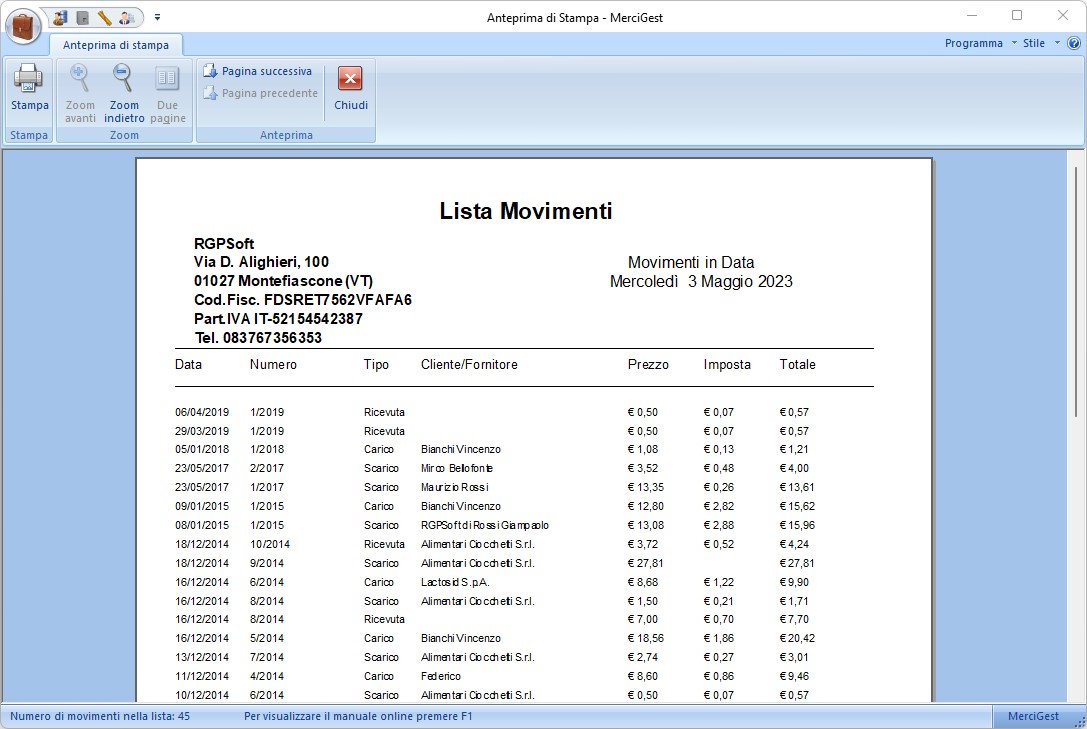Click the customers database quick access icon
The image size is (1087, 729).
pyautogui.click(x=60, y=17)
